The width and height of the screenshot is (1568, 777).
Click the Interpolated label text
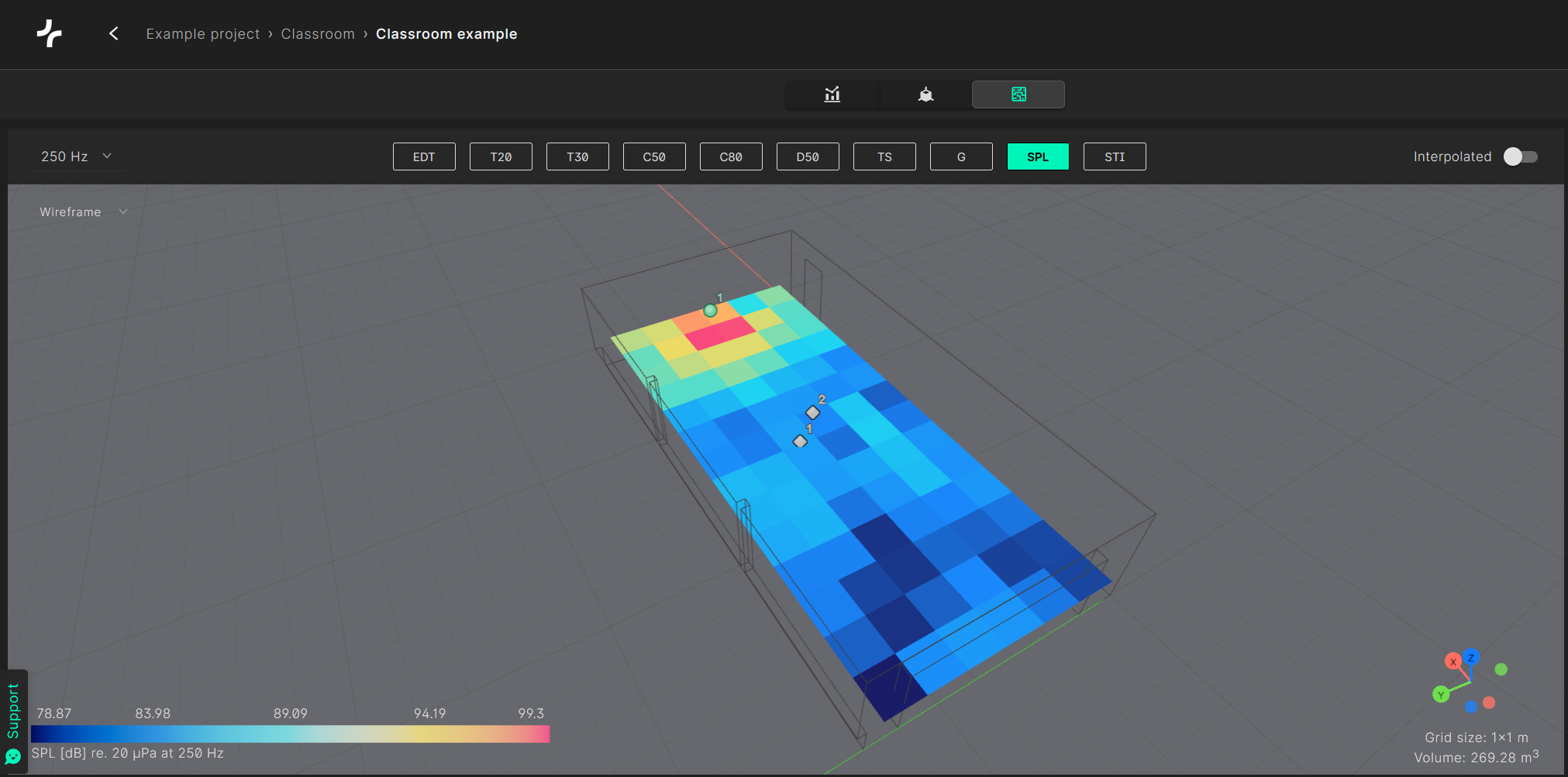click(x=1453, y=156)
